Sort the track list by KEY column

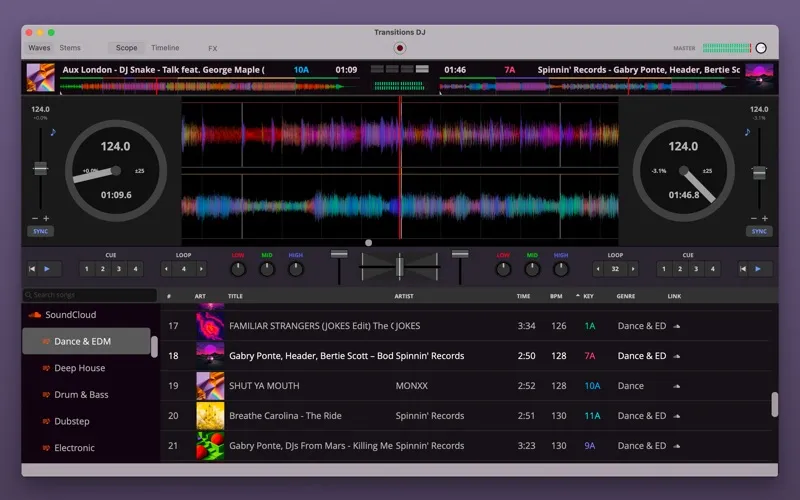click(588, 296)
